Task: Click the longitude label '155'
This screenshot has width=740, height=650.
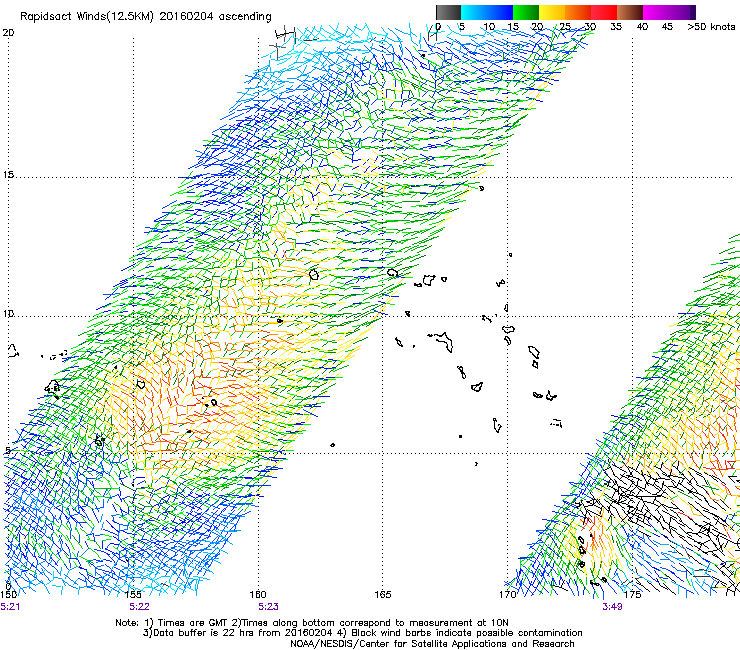Action: pyautogui.click(x=133, y=595)
